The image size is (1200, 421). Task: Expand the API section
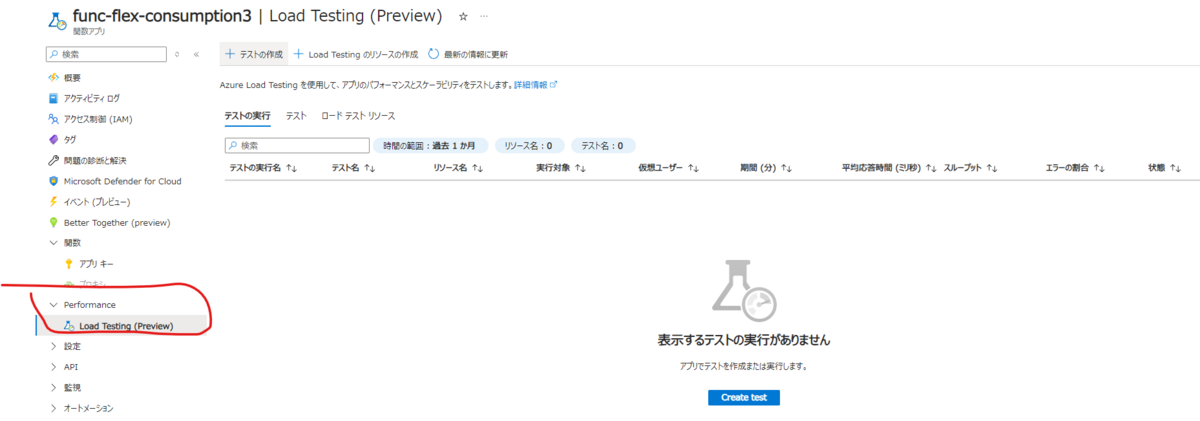54,367
